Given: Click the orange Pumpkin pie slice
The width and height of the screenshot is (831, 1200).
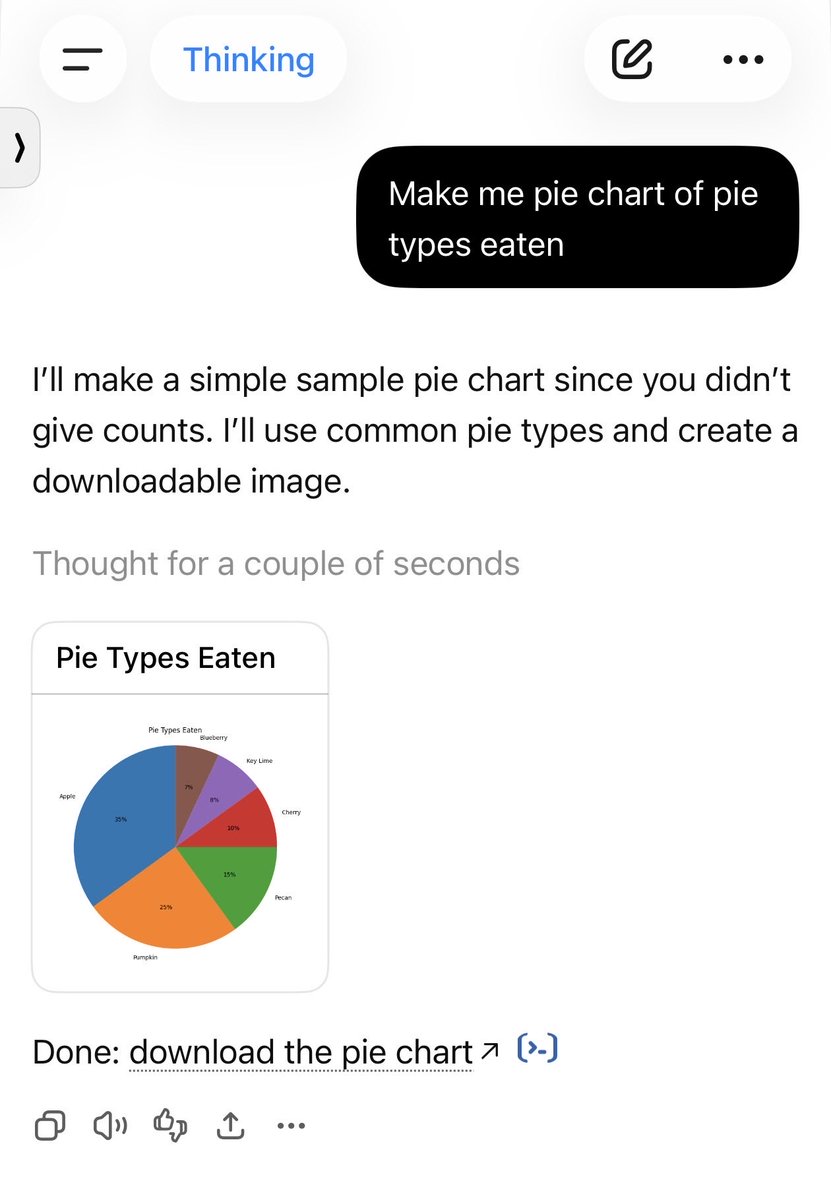Looking at the screenshot, I should click(x=172, y=900).
